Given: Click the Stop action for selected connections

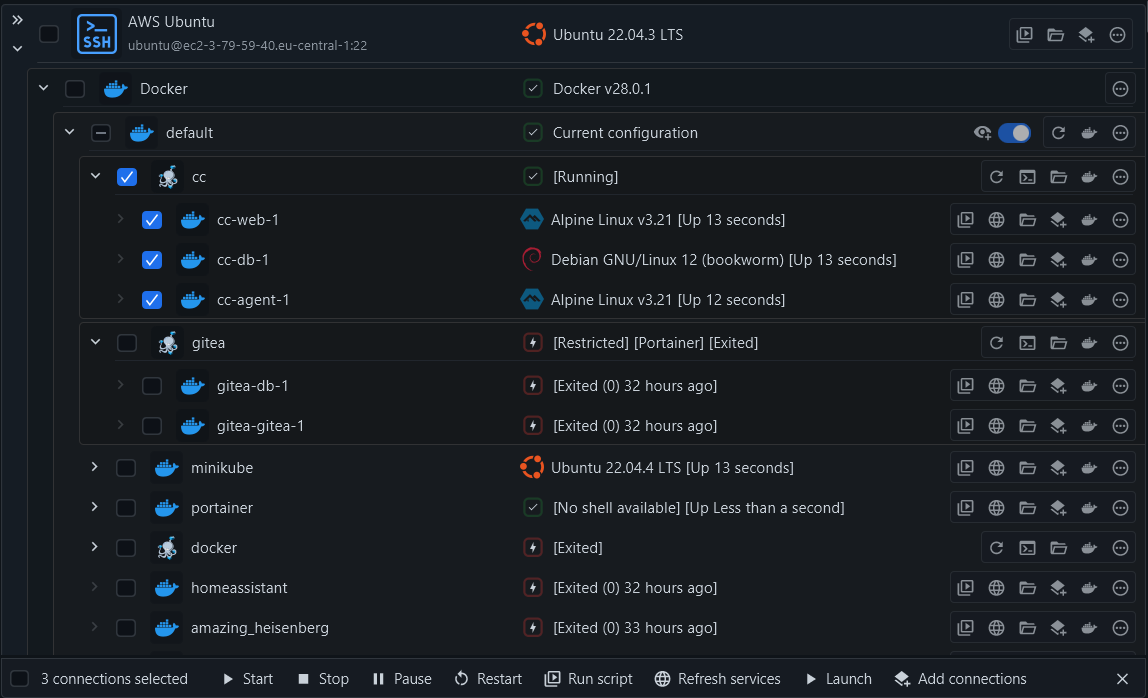Looking at the screenshot, I should 323,679.
